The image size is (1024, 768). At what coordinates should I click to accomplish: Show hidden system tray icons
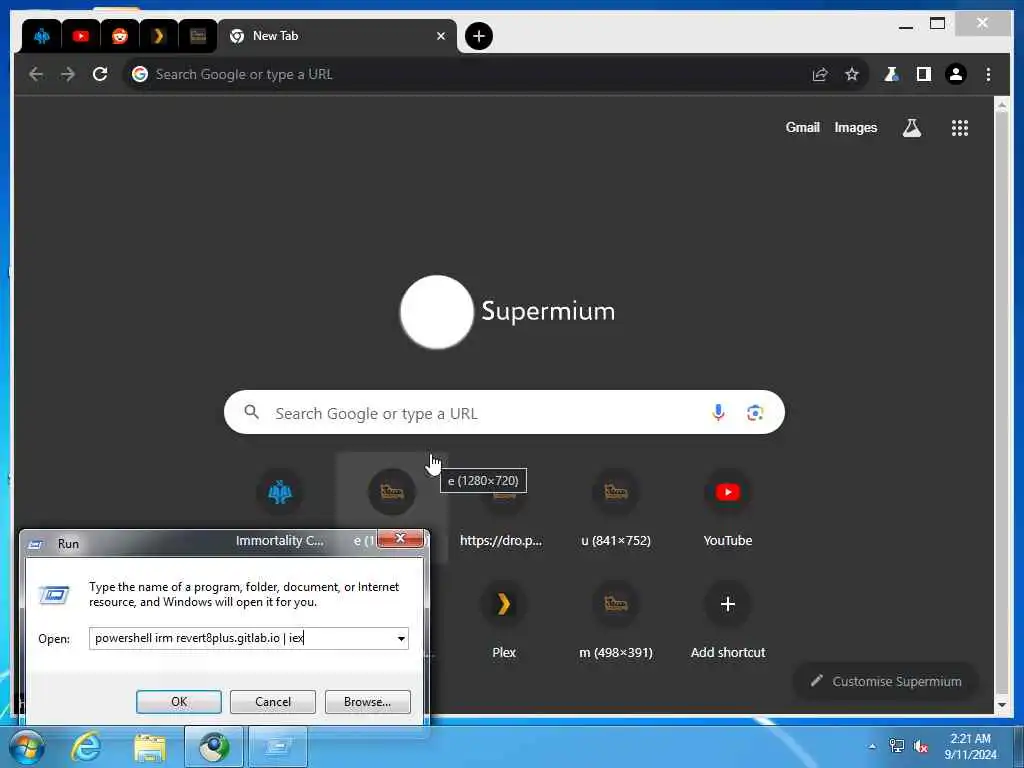tap(872, 746)
